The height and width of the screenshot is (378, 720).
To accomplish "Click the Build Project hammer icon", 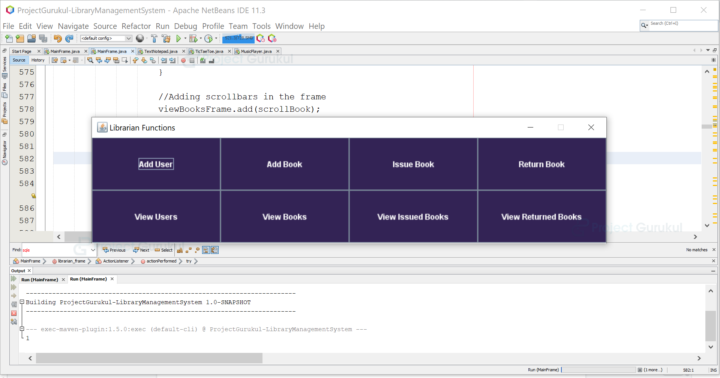I will 154,39.
